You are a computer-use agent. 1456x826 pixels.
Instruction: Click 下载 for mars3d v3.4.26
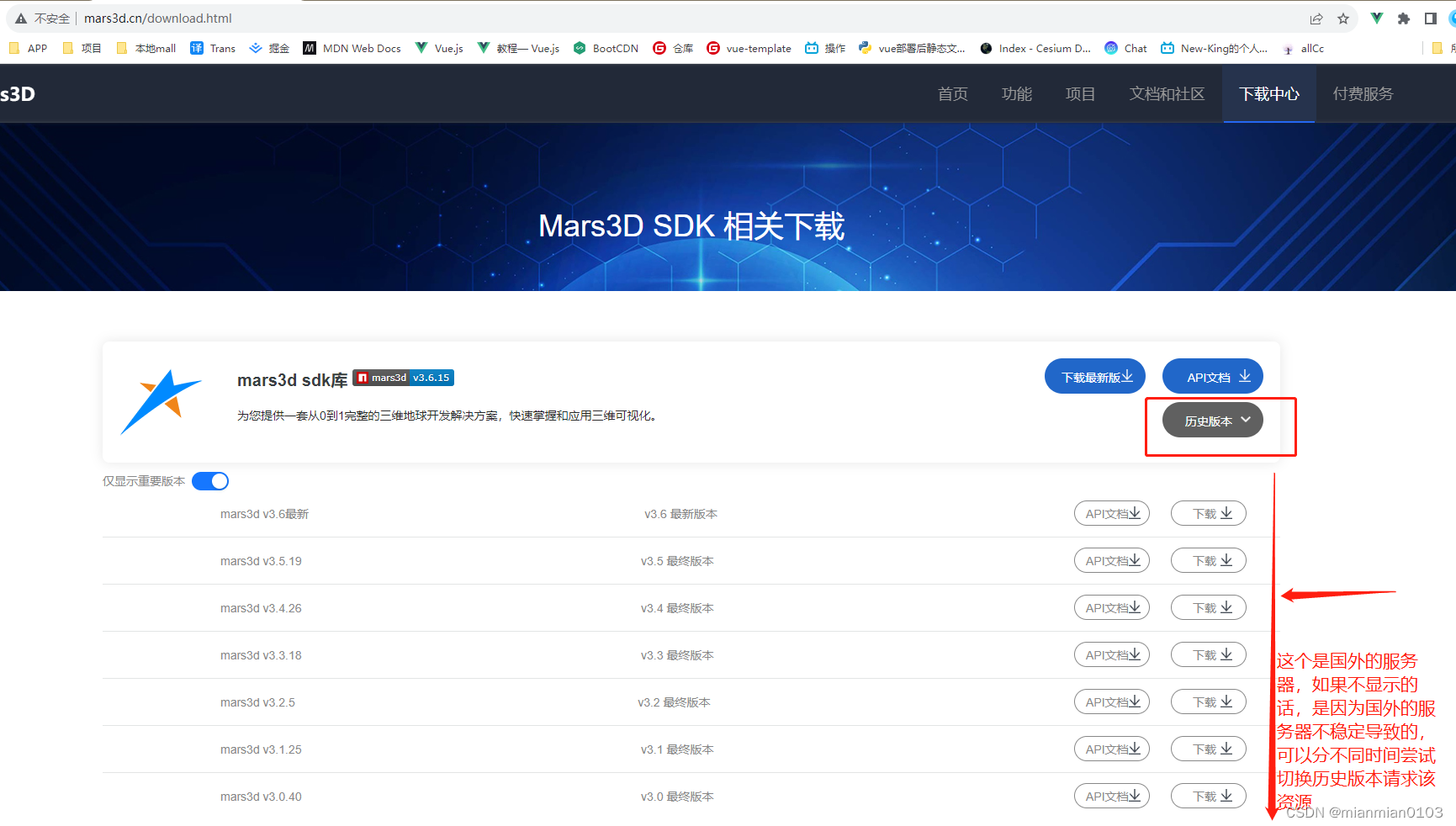click(x=1209, y=608)
